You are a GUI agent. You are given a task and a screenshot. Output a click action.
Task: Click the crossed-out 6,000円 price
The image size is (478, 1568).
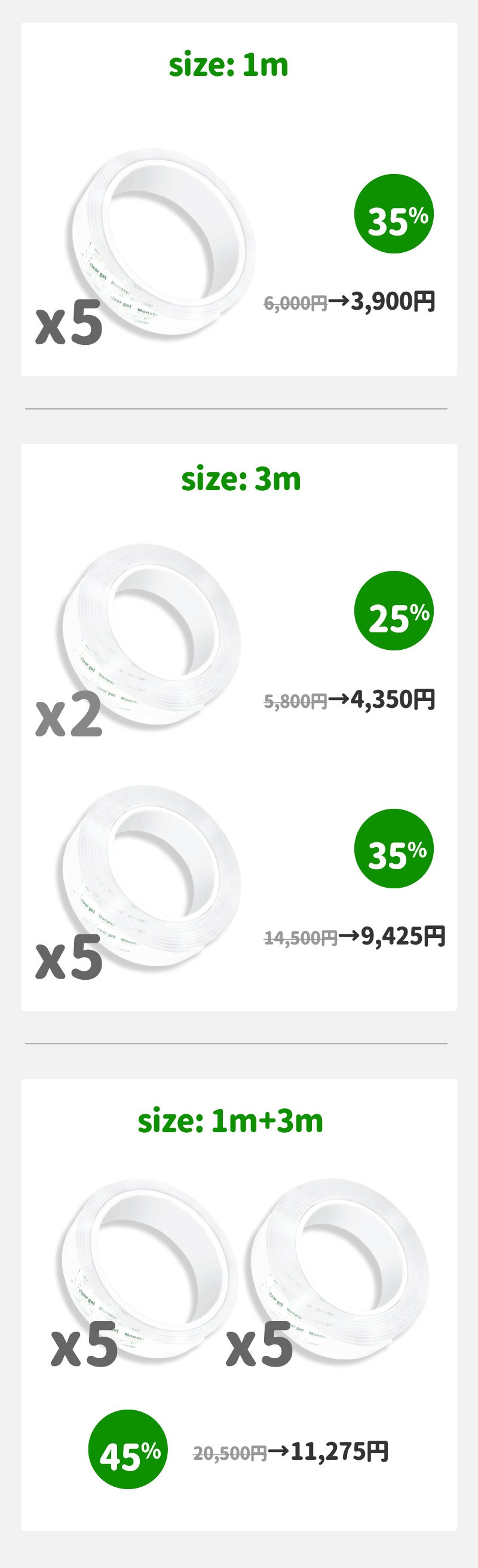(x=296, y=302)
